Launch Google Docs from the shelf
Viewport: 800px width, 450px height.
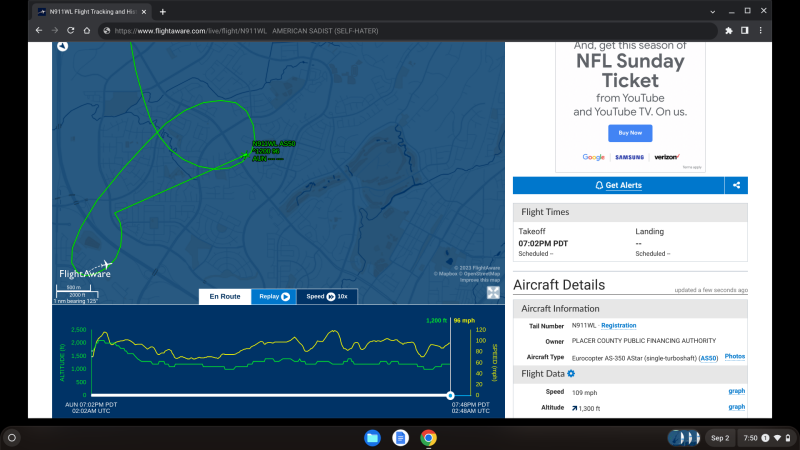click(400, 438)
